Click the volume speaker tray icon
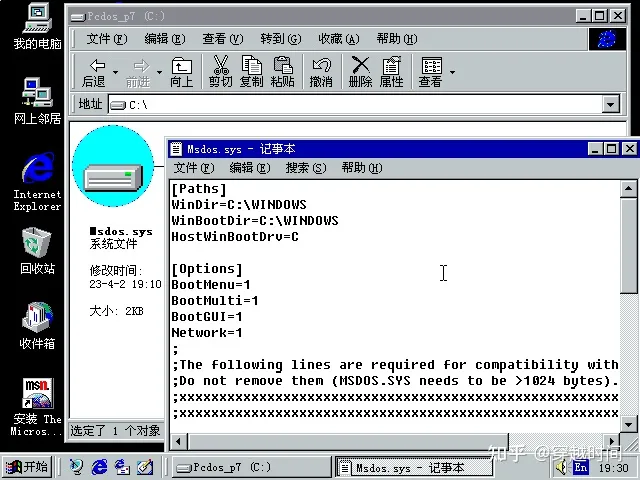The width and height of the screenshot is (640, 480). tap(562, 467)
